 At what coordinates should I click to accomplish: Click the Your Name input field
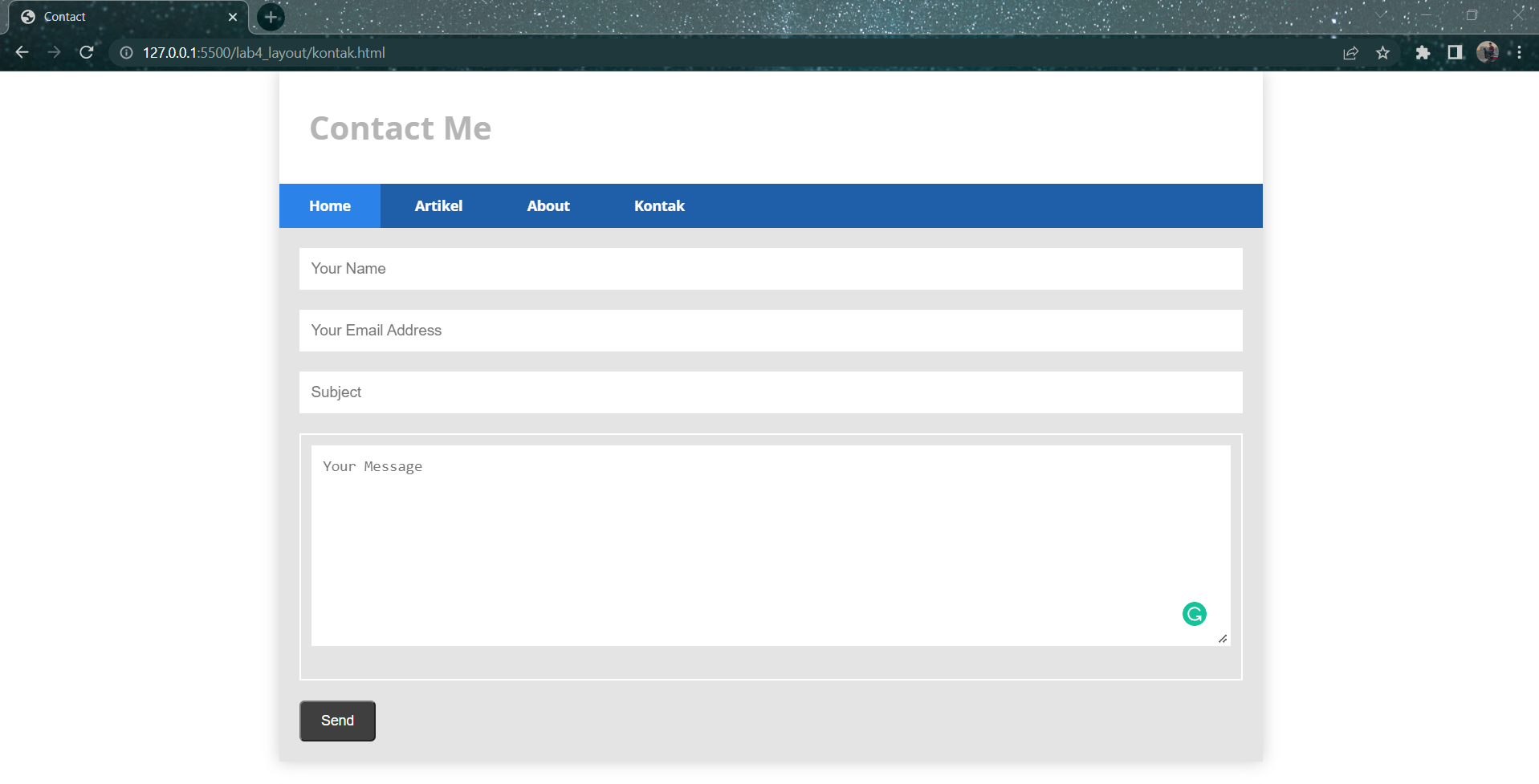click(x=769, y=268)
